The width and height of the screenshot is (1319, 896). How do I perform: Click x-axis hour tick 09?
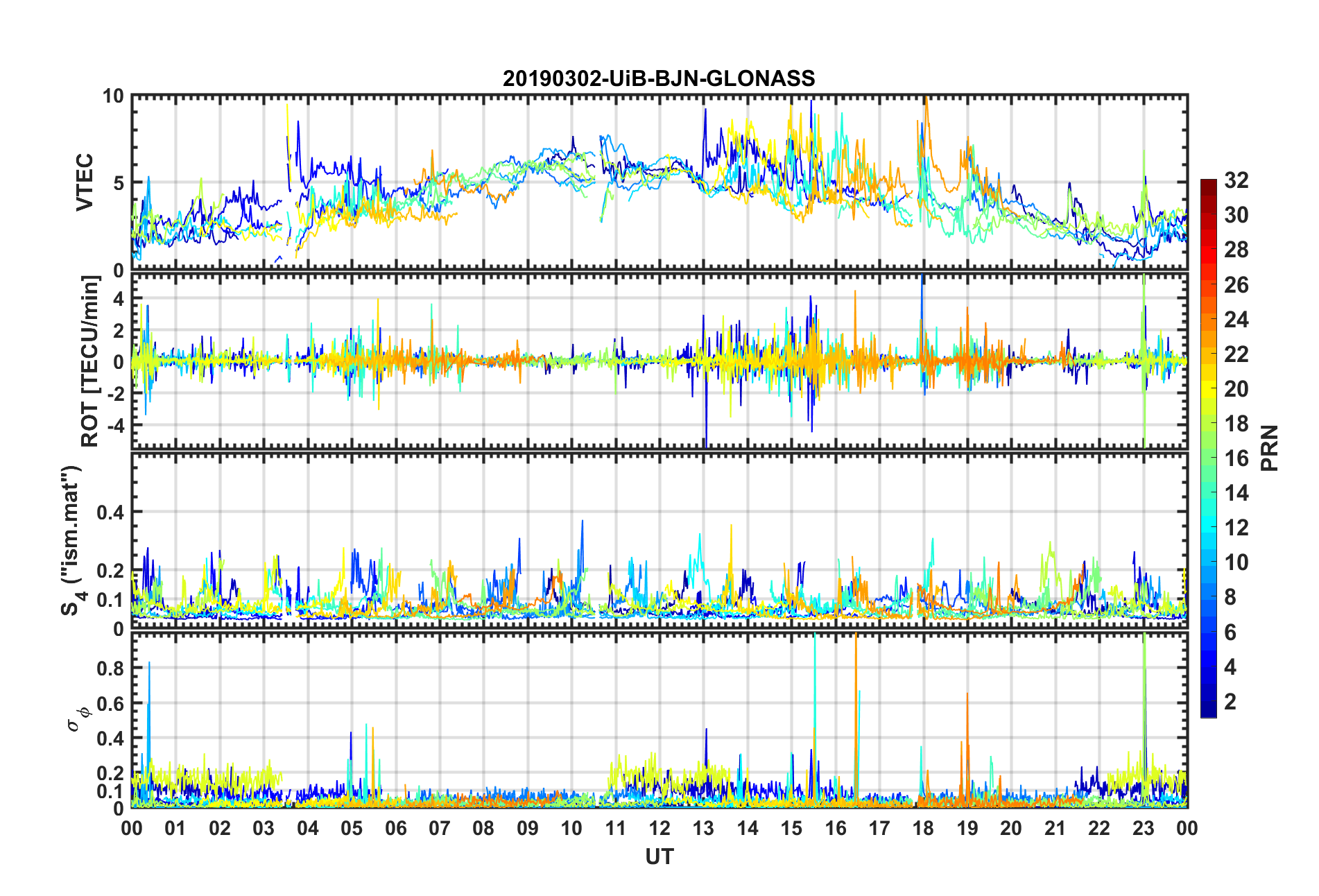[x=528, y=828]
